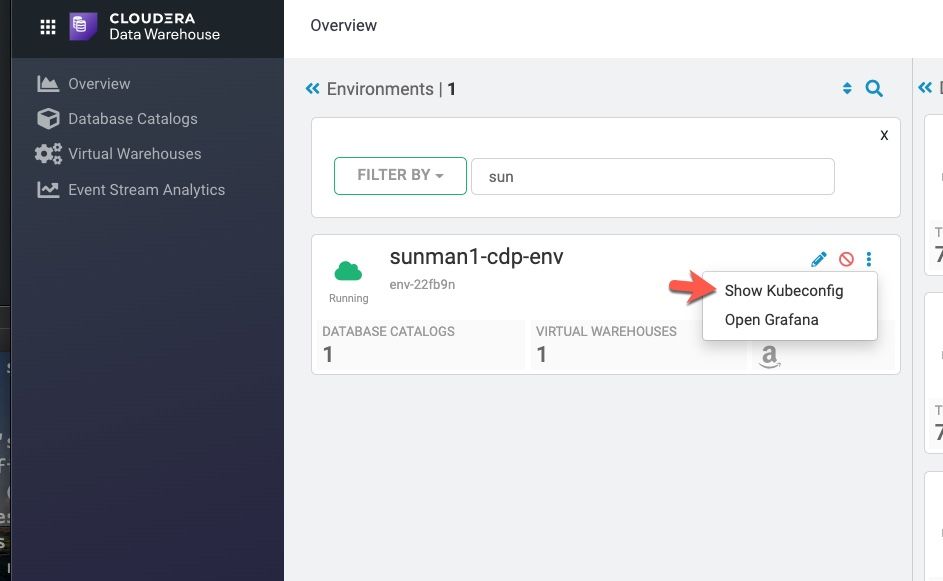Open the three-dot more options menu
Viewport: 943px width, 581px height.
[x=868, y=259]
